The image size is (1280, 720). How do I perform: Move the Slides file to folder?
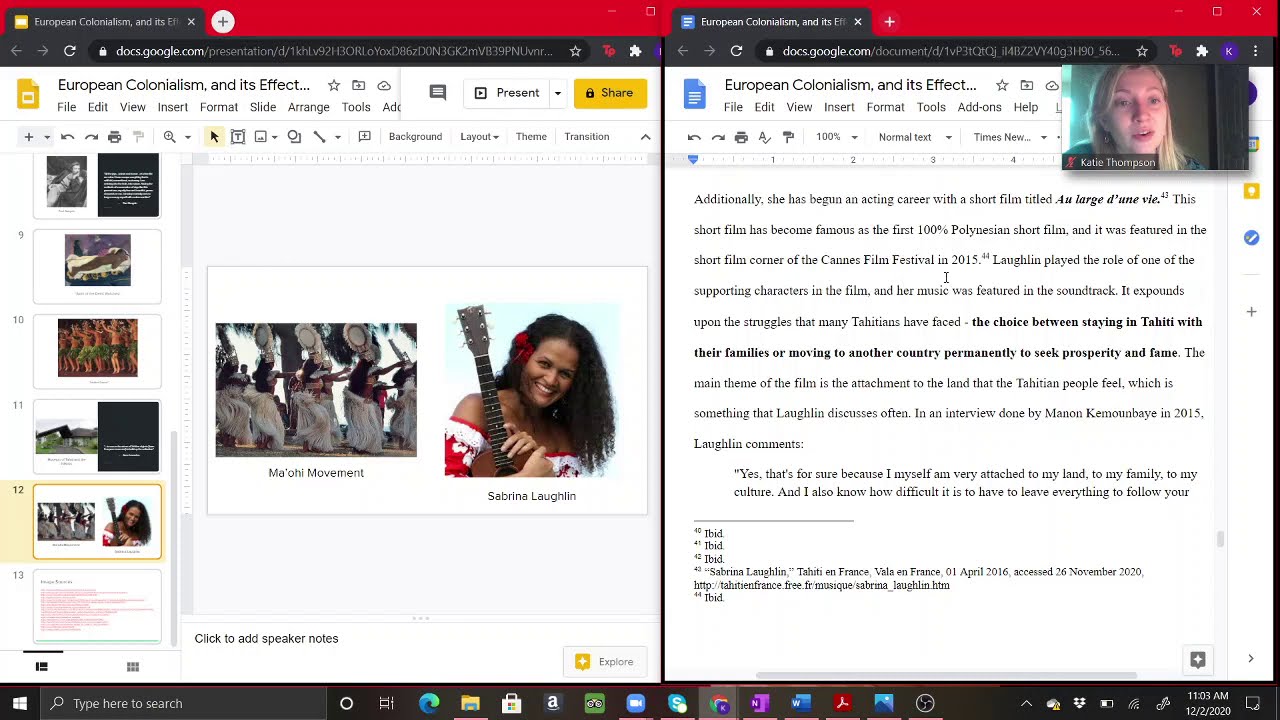359,85
